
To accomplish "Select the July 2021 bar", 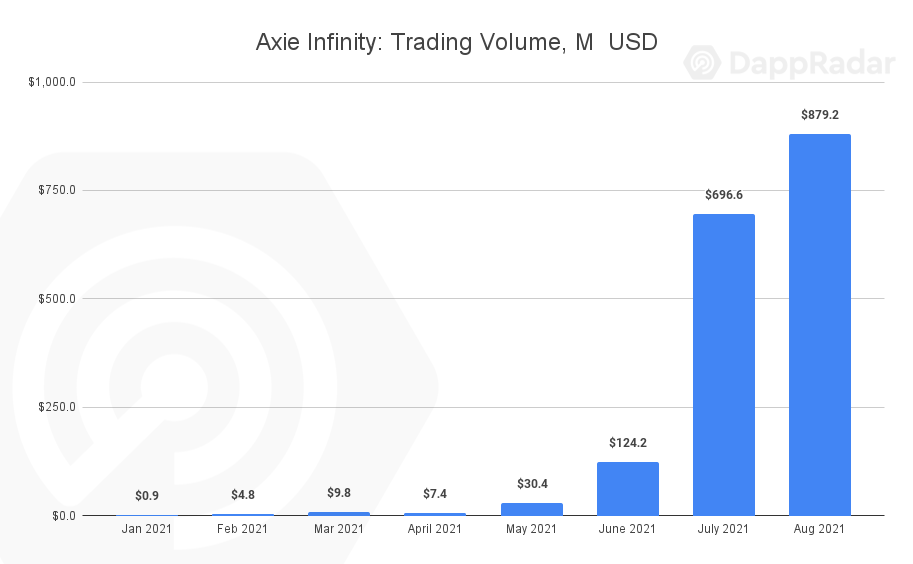I will pos(723,364).
